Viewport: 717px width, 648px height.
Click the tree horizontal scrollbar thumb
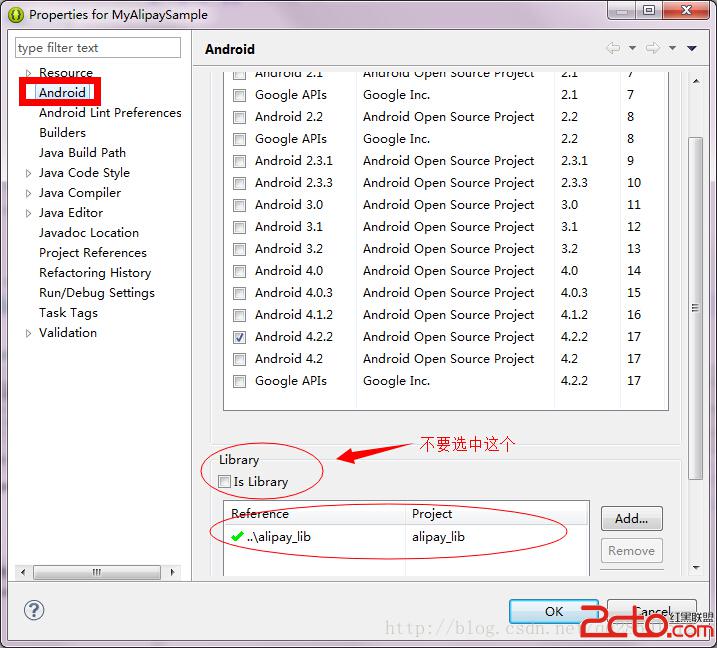tap(97, 572)
